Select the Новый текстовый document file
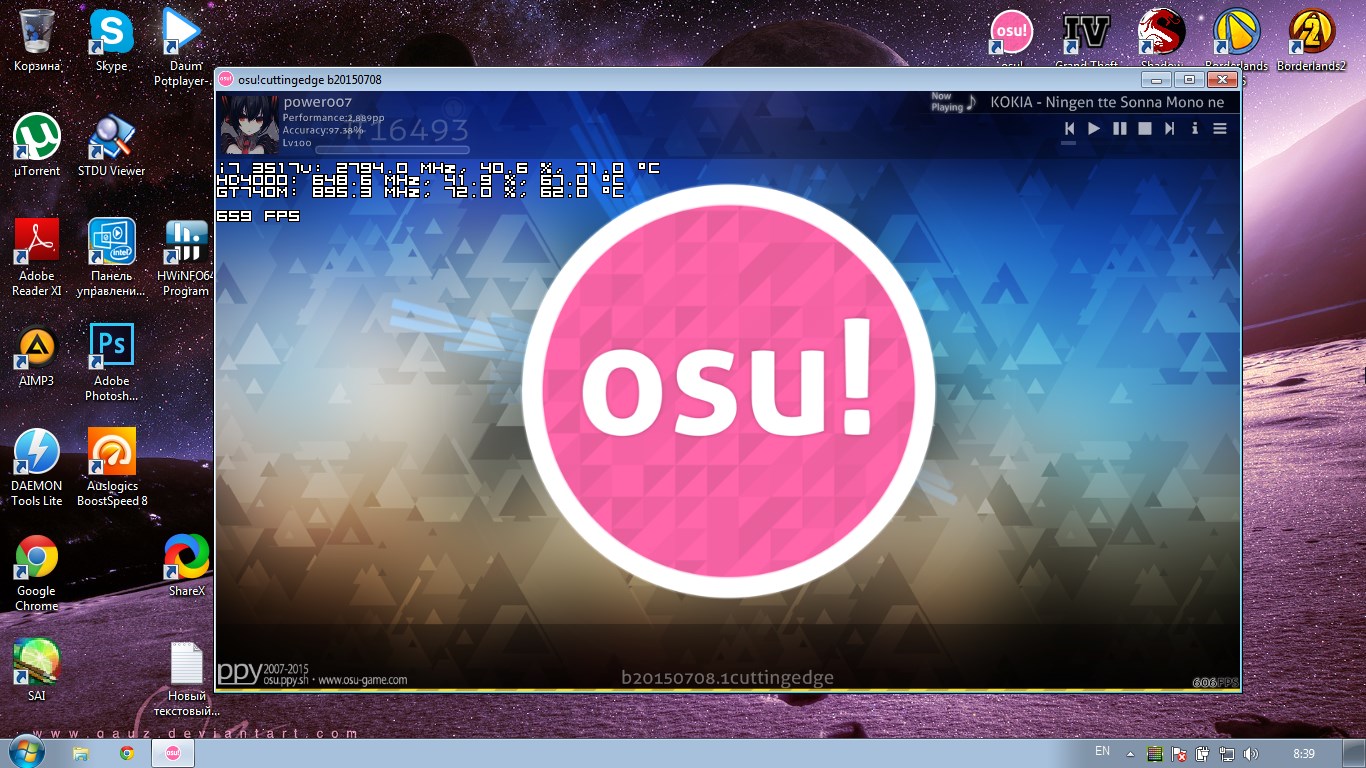The width and height of the screenshot is (1366, 768). (186, 677)
